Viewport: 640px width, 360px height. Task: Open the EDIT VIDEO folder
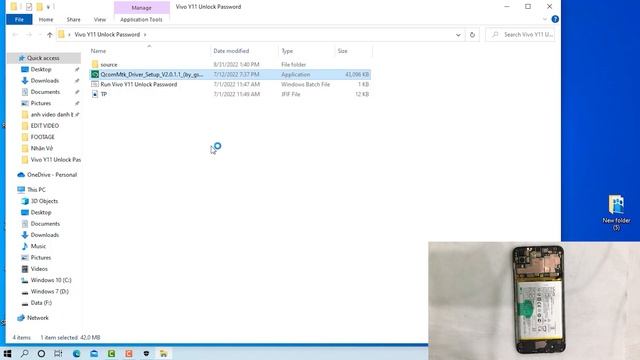coord(44,126)
